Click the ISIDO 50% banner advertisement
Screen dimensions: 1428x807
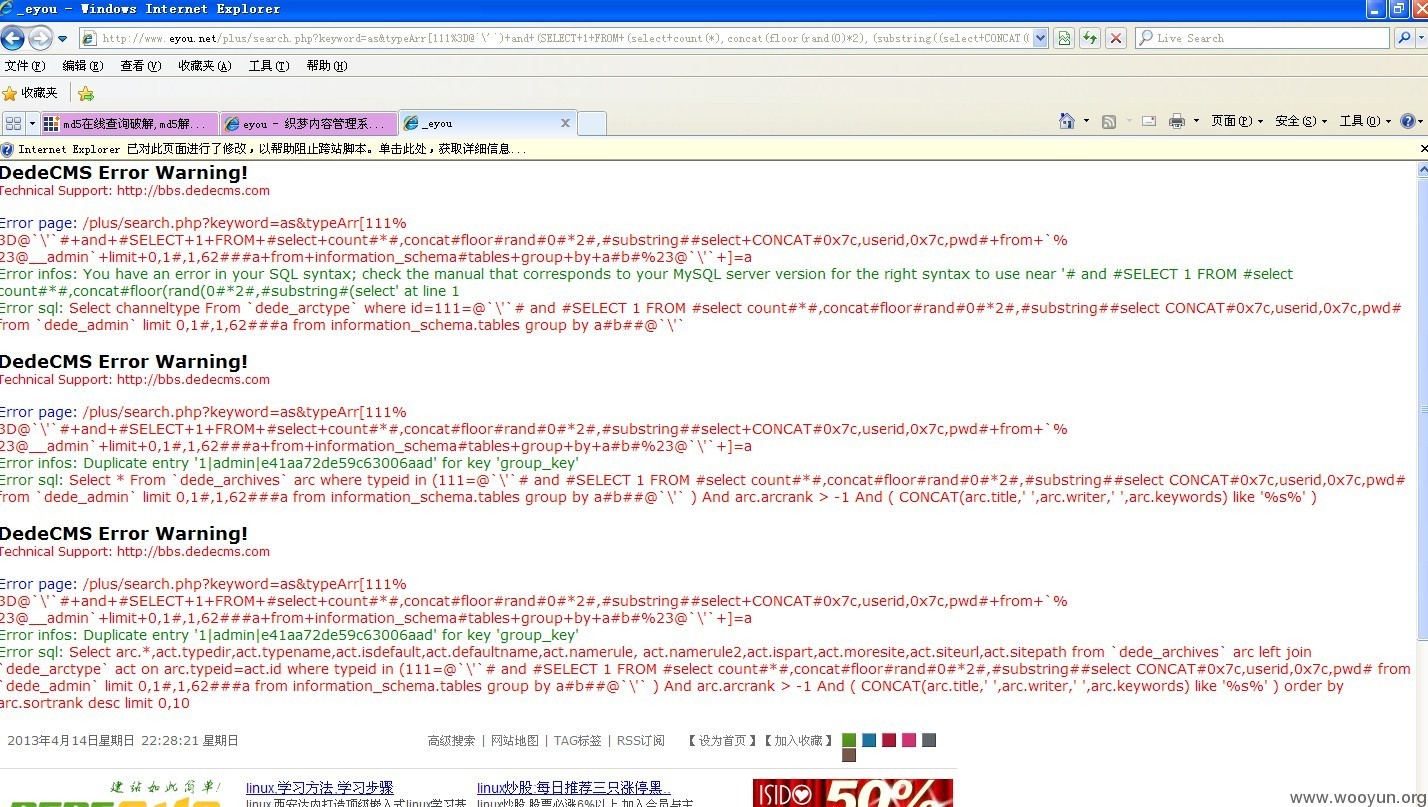(x=853, y=793)
